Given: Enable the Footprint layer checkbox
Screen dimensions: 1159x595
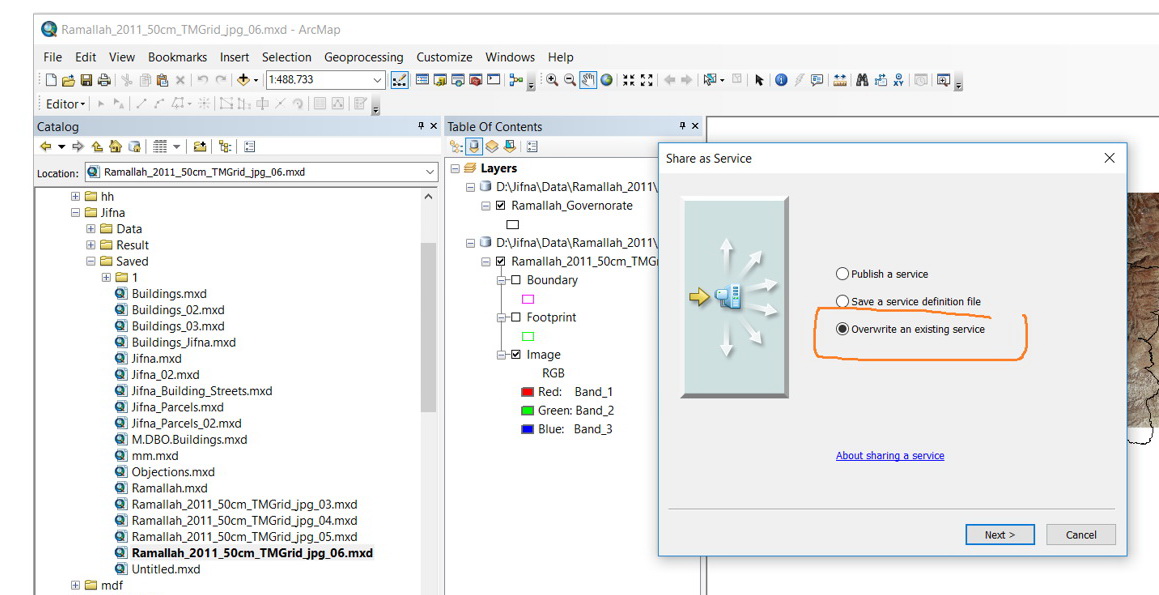Looking at the screenshot, I should coord(516,317).
